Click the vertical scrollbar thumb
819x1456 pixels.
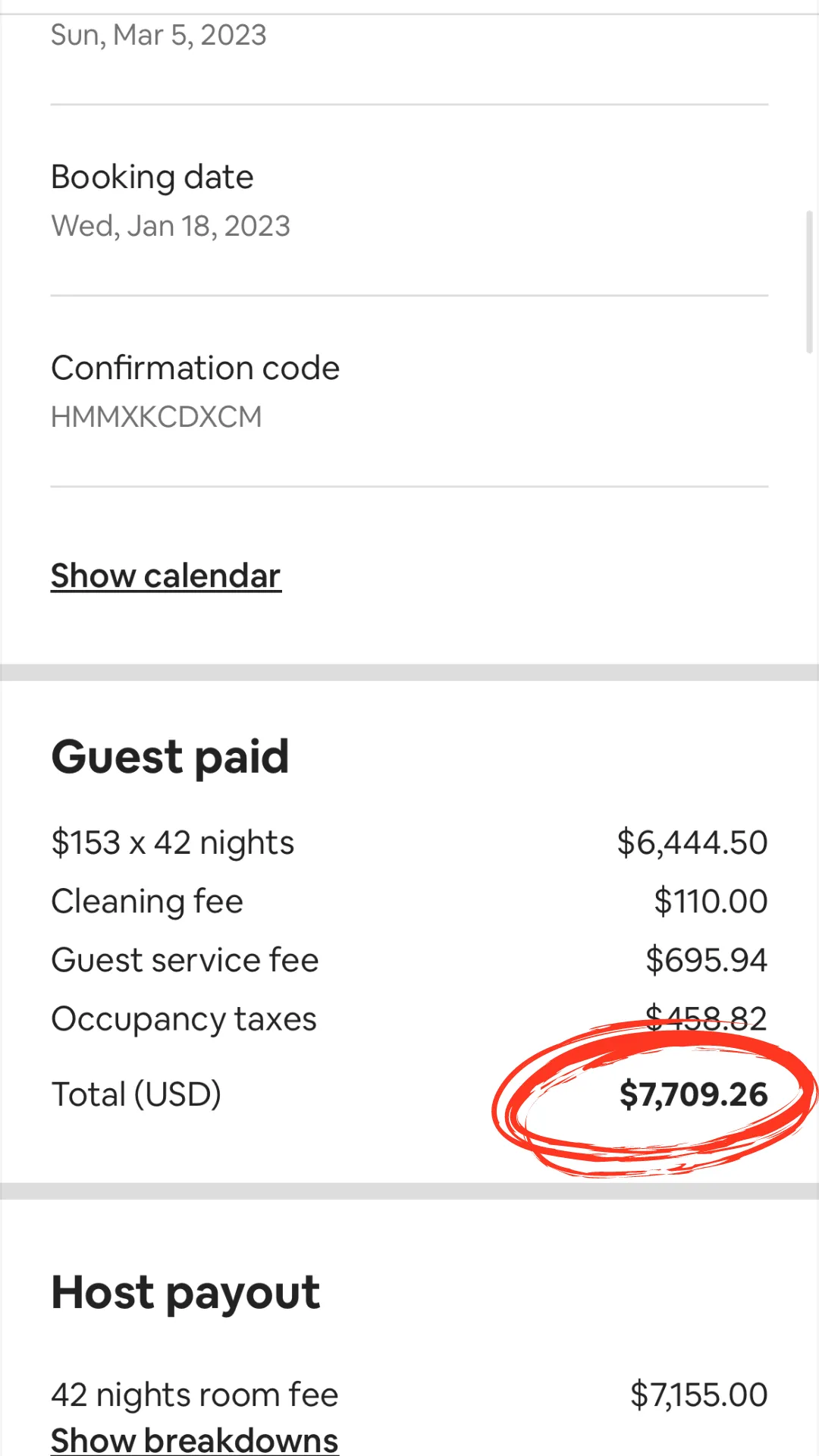pyautogui.click(x=809, y=281)
